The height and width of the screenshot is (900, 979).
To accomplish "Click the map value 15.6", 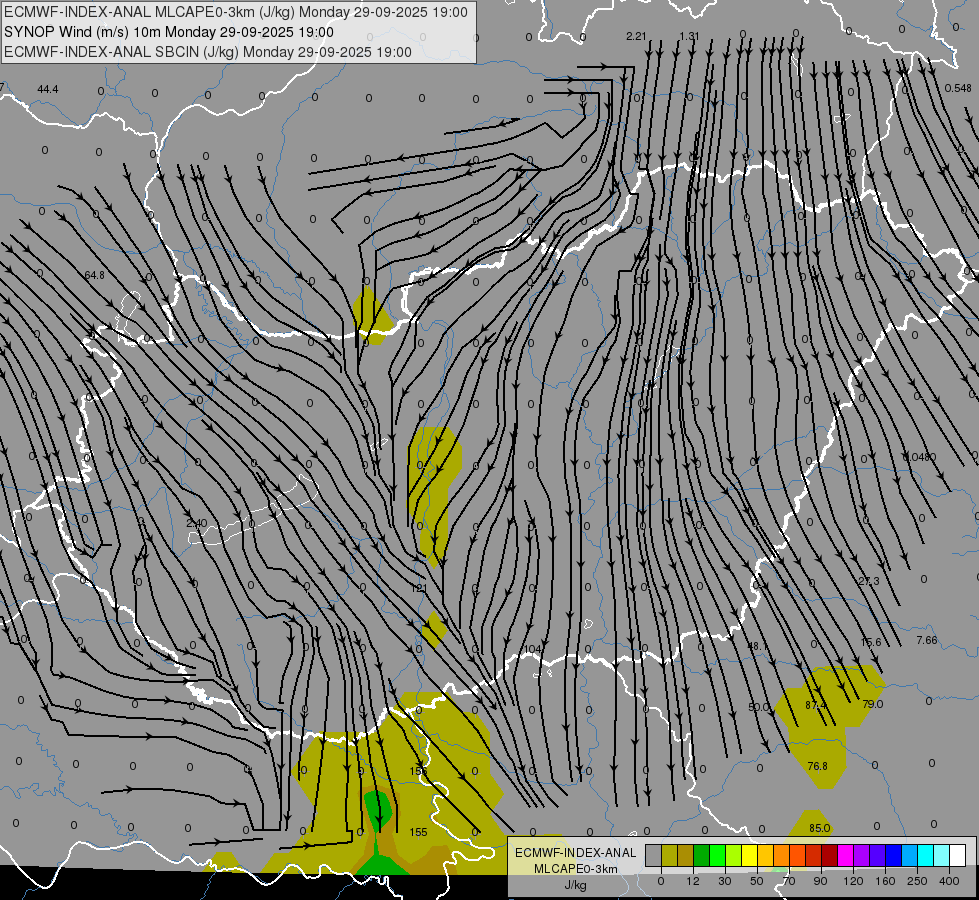I will [x=871, y=642].
